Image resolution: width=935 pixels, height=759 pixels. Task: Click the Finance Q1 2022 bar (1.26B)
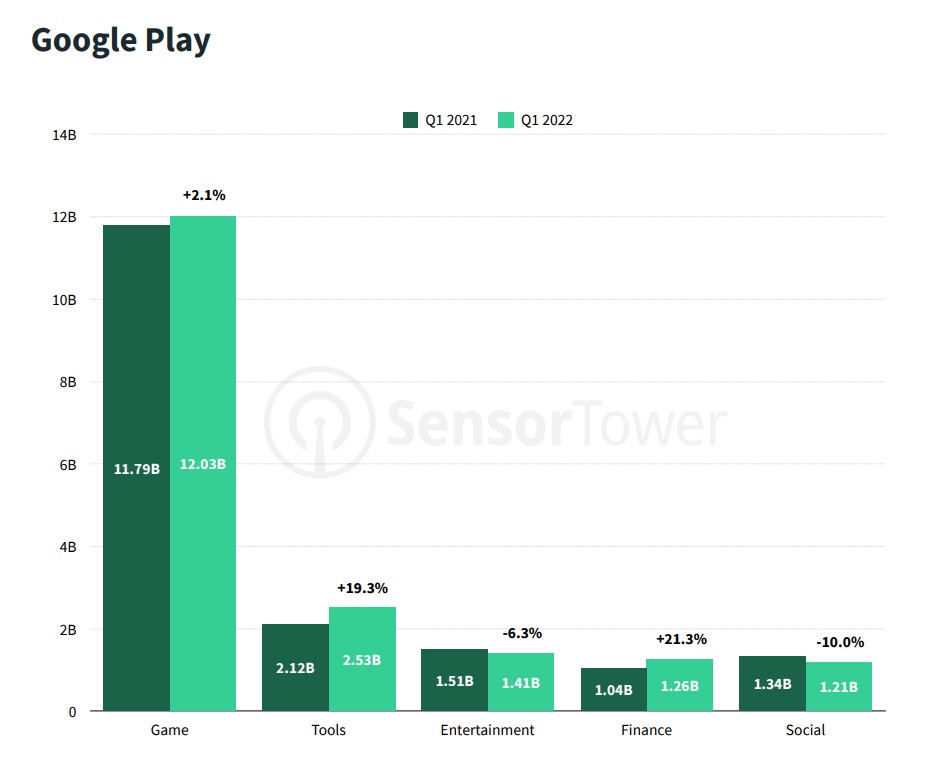[680, 685]
